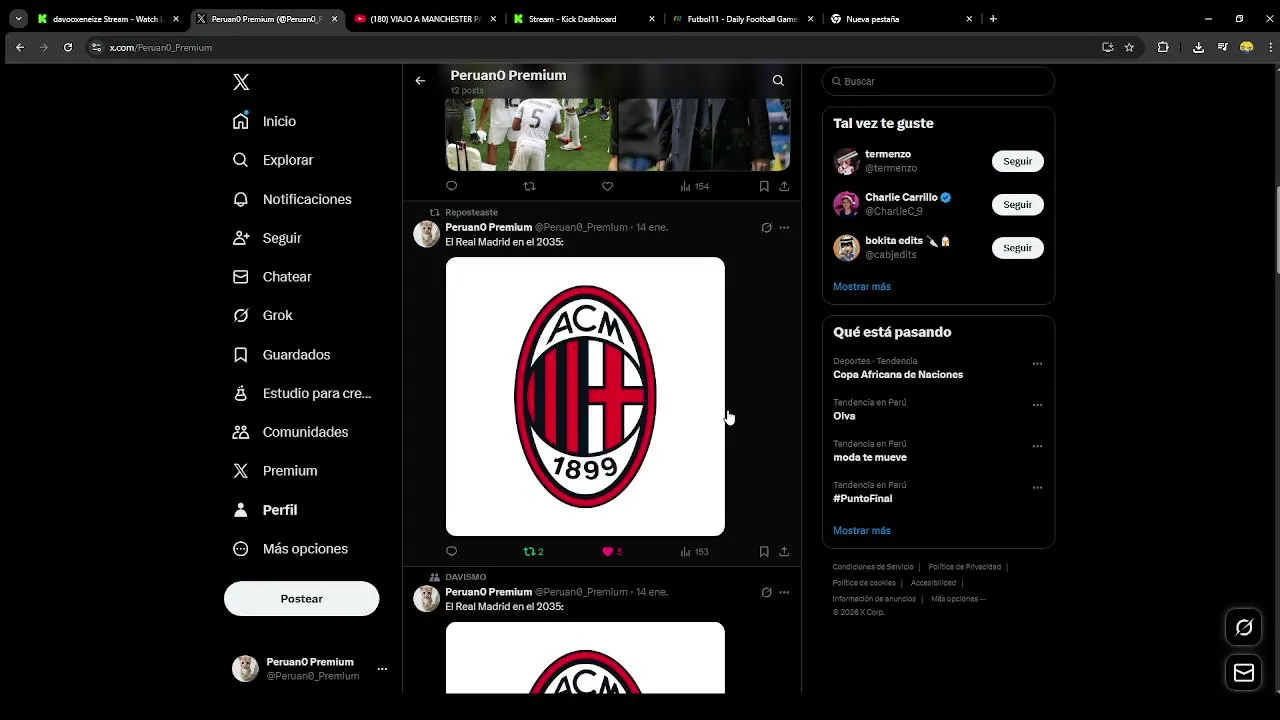
Task: Open the Seguir sidebar item
Action: pos(266,238)
